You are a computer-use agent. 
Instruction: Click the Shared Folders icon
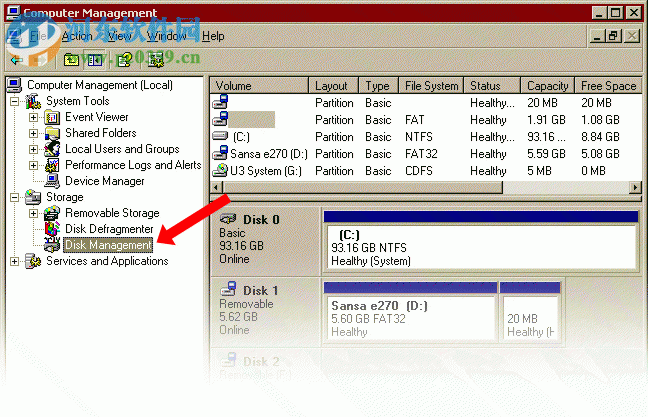[x=52, y=133]
